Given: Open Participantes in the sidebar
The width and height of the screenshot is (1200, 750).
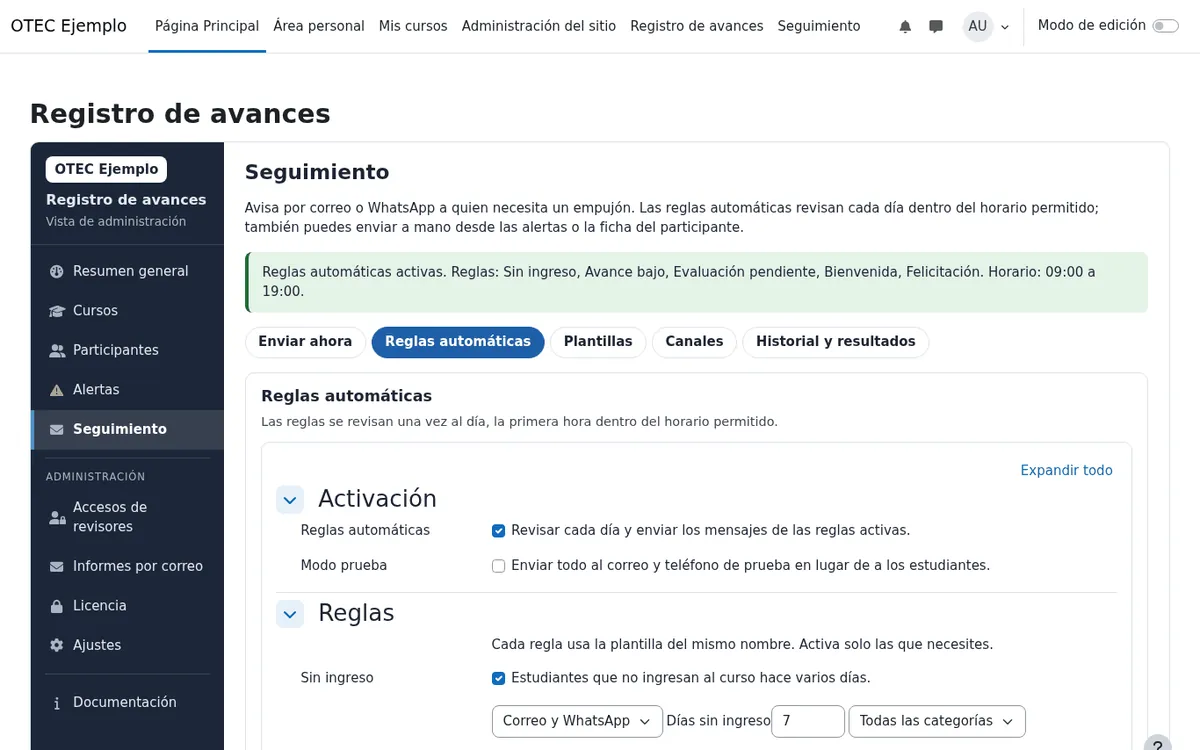Looking at the screenshot, I should click(x=128, y=350).
